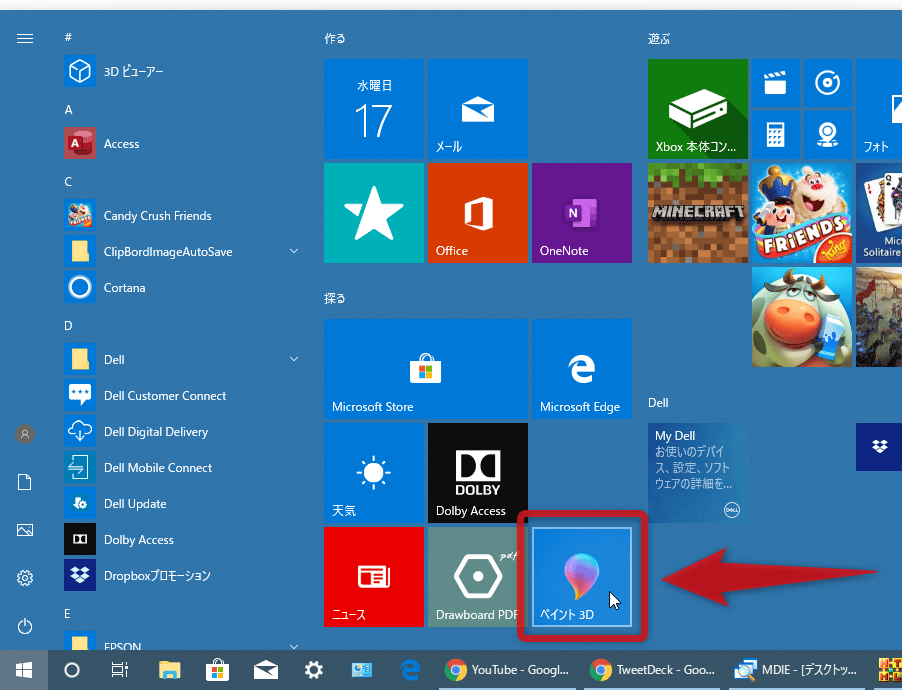Open the Xbox console companion tile
This screenshot has height=690, width=902.
tap(698, 109)
